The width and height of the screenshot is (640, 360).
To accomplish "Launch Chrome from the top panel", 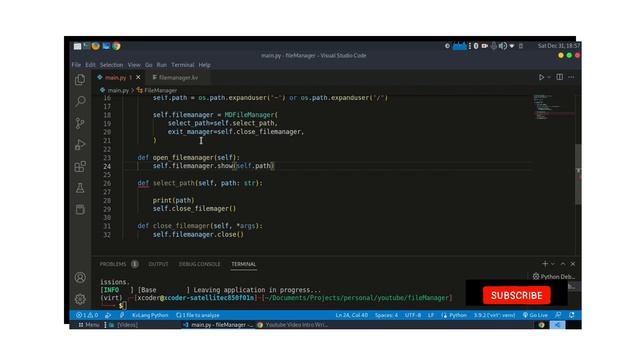I will tap(116, 46).
